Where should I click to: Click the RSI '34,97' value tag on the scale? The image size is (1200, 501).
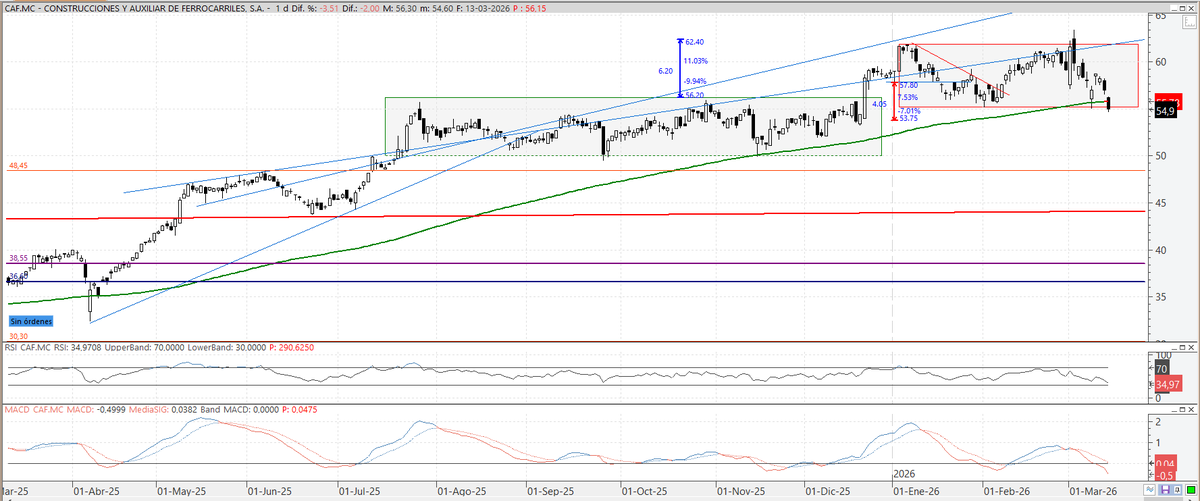pos(1169,384)
